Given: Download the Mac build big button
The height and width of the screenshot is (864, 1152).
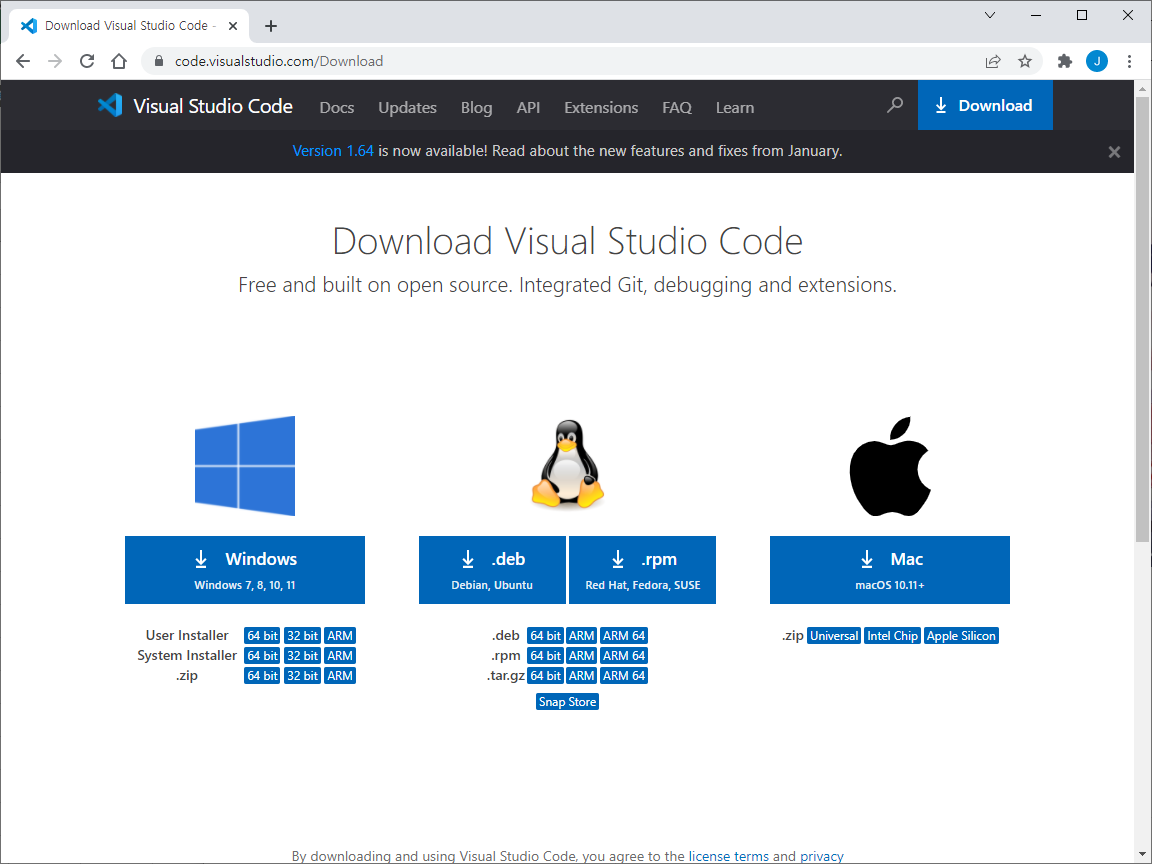Looking at the screenshot, I should [x=890, y=569].
